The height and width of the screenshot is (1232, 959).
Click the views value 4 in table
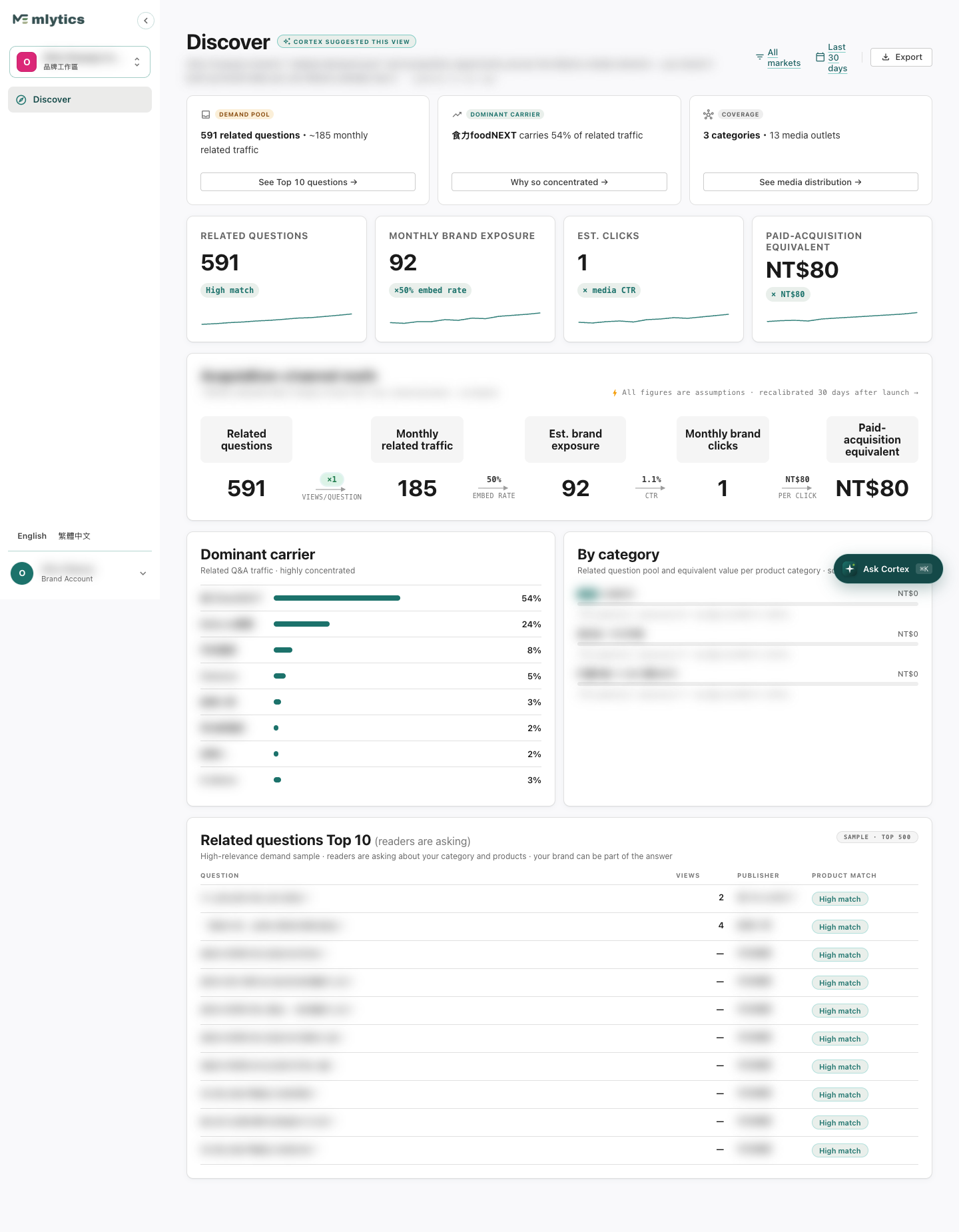pos(721,926)
